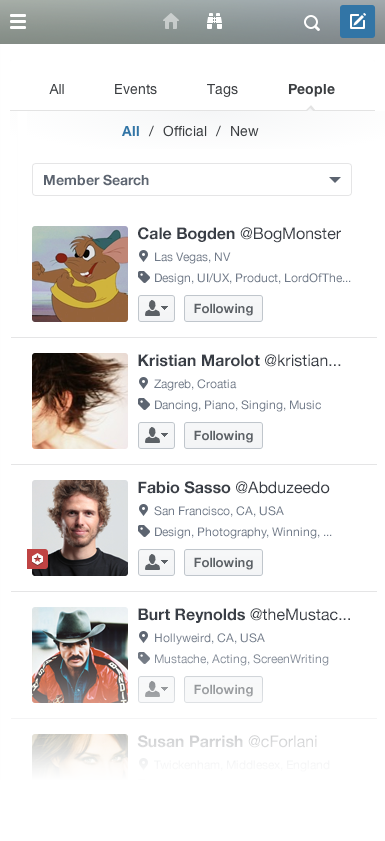Click location pin icon next to Las Vegas, NV
This screenshot has width=385, height=841.
(x=143, y=256)
